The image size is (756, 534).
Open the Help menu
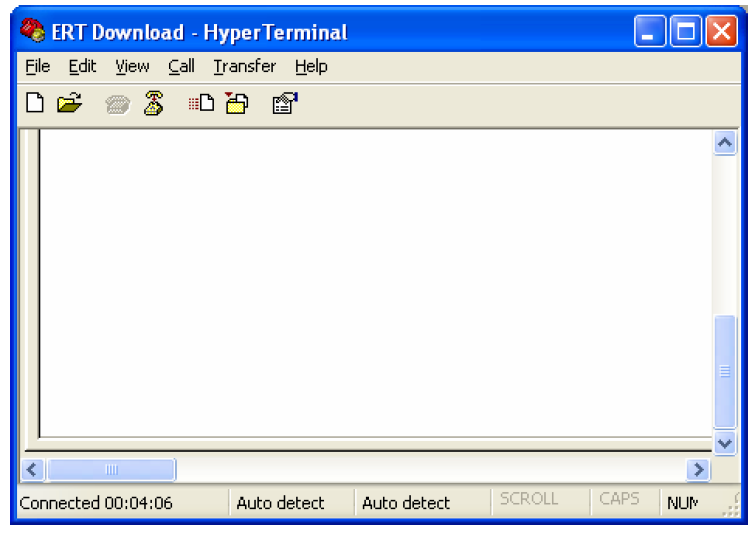pyautogui.click(x=311, y=67)
